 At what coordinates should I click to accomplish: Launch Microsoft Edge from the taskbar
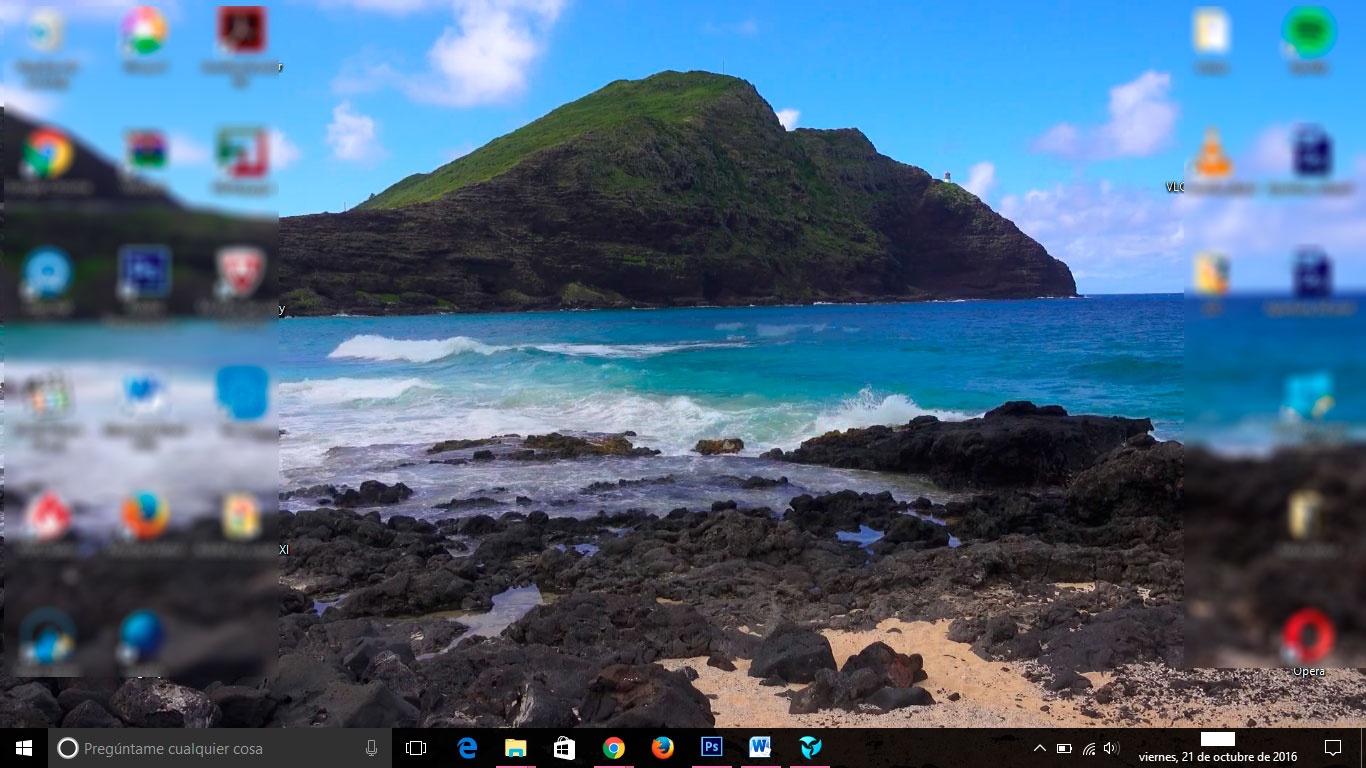[x=467, y=748]
